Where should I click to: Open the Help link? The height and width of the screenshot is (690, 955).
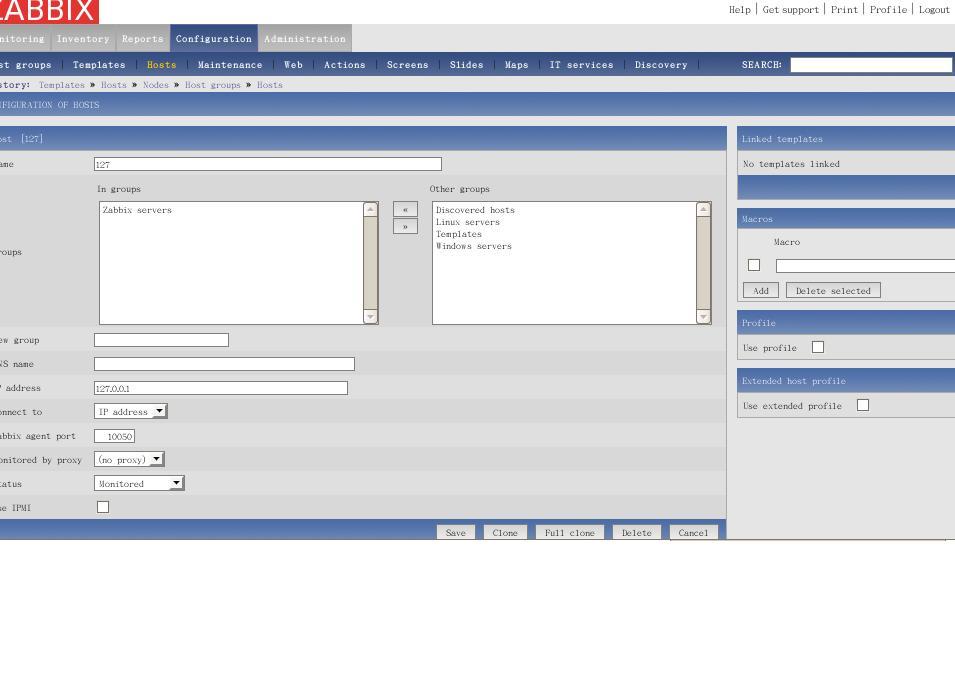pos(740,9)
